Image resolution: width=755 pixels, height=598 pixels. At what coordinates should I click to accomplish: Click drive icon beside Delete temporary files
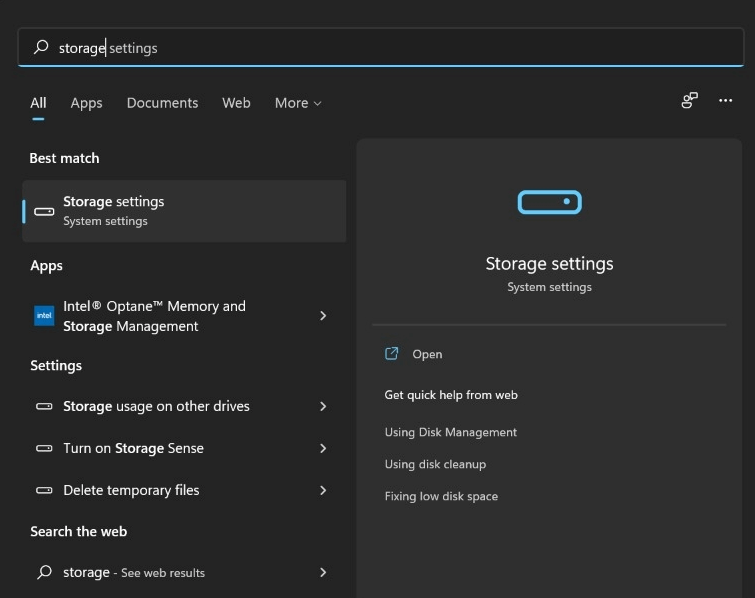pyautogui.click(x=44, y=490)
